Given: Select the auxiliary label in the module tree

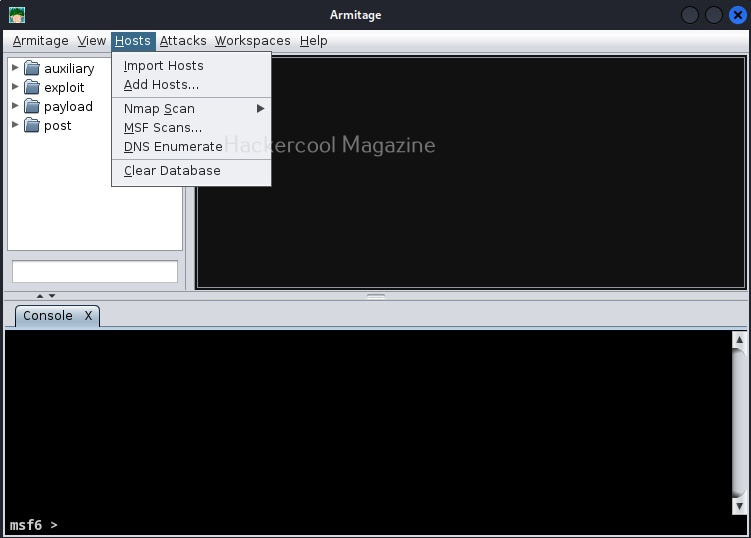Looking at the screenshot, I should (x=69, y=69).
